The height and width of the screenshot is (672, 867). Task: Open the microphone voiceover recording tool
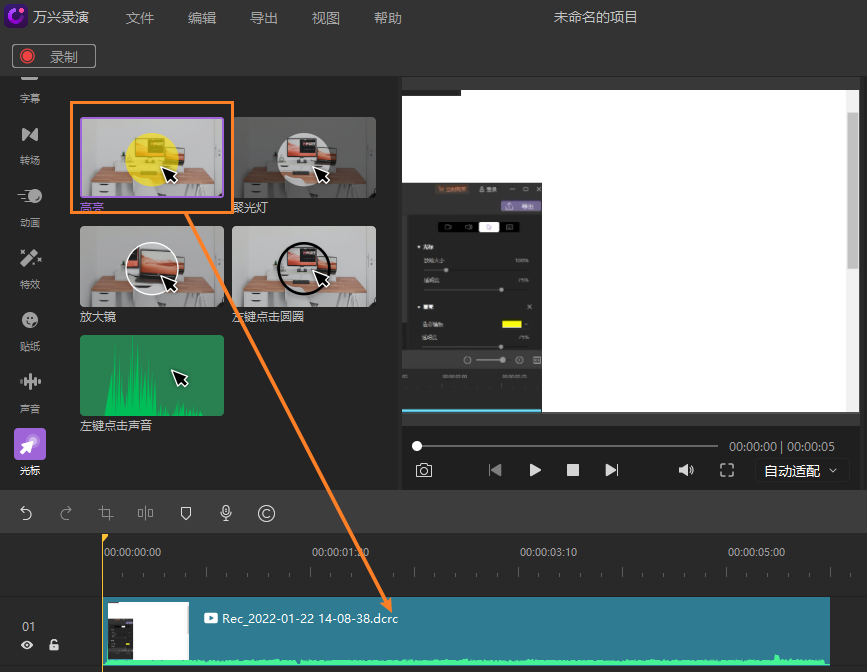point(225,513)
